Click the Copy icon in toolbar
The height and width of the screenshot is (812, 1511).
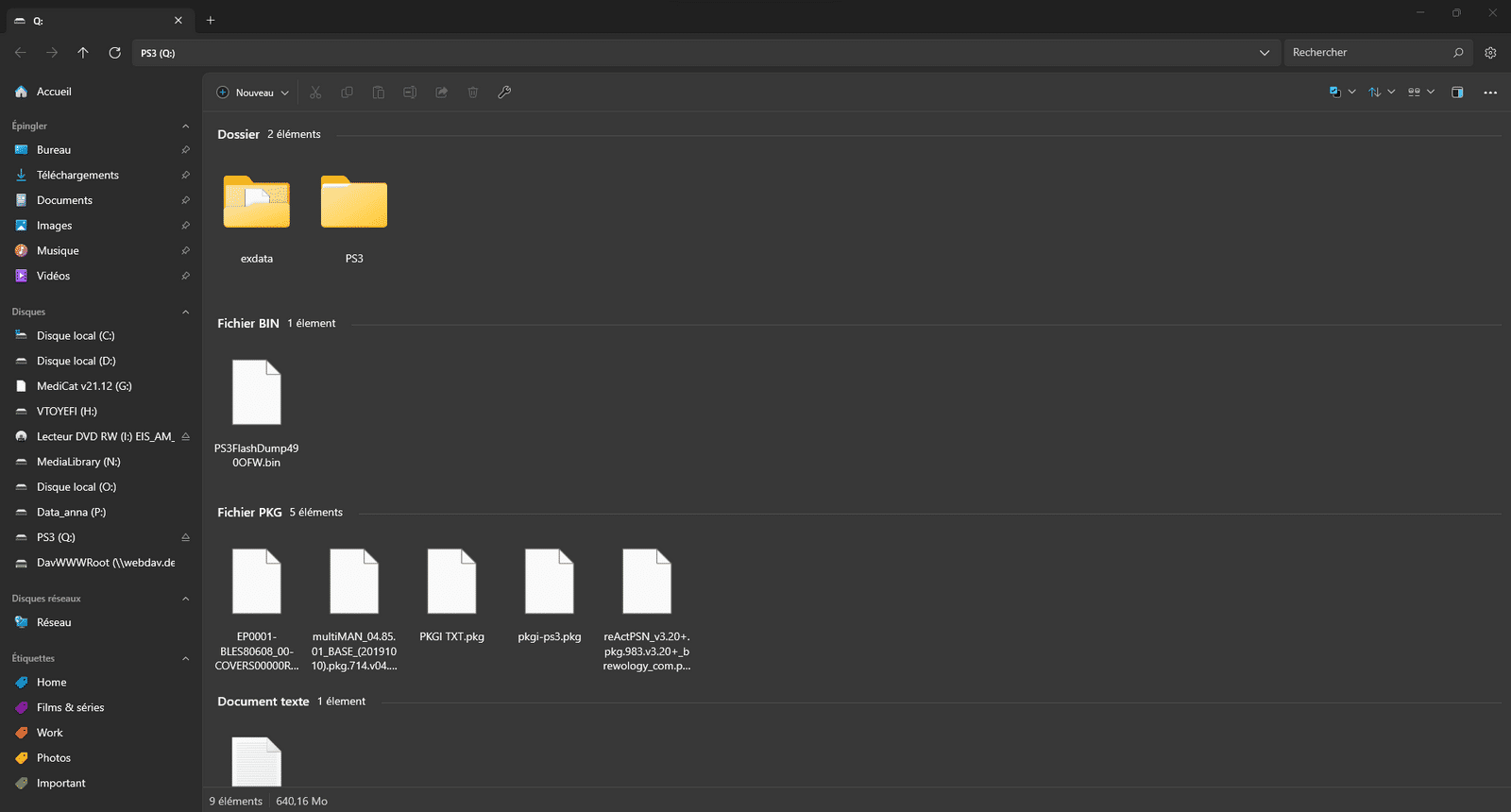(347, 93)
